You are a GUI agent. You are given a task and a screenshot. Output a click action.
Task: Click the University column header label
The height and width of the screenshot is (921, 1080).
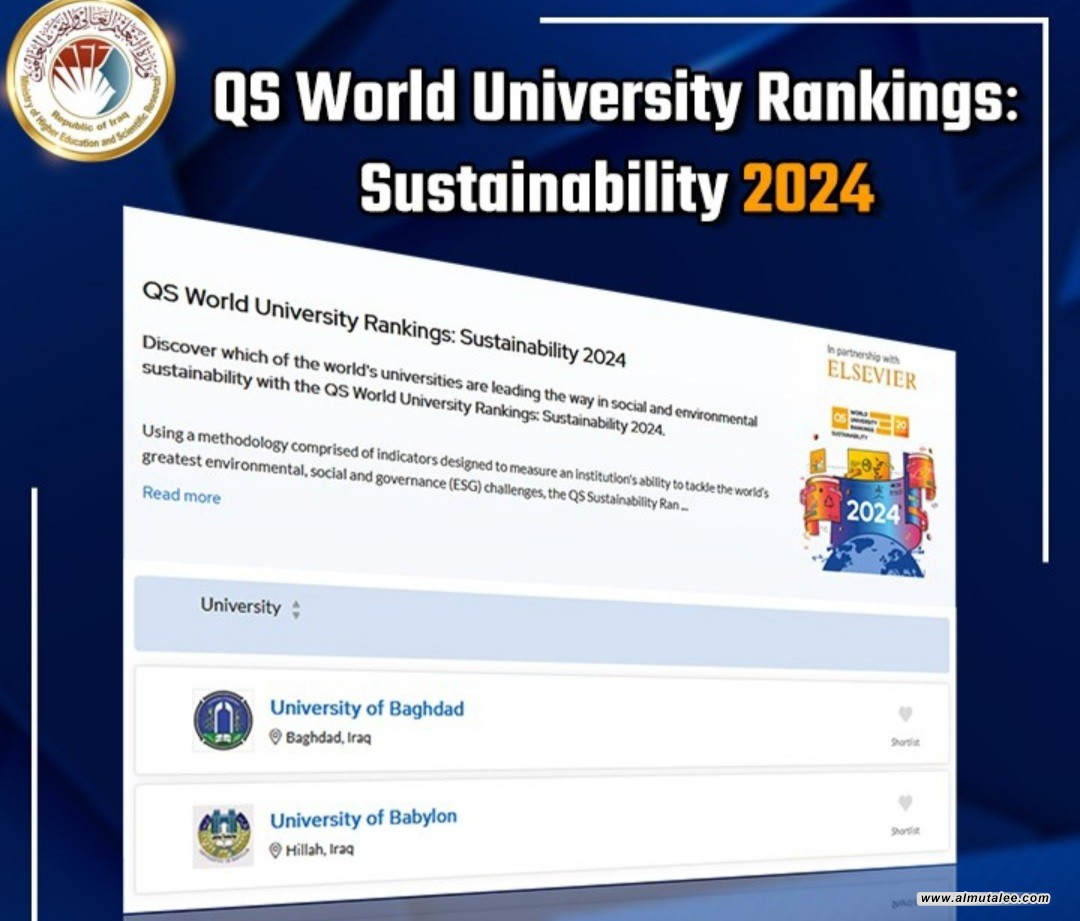point(240,606)
